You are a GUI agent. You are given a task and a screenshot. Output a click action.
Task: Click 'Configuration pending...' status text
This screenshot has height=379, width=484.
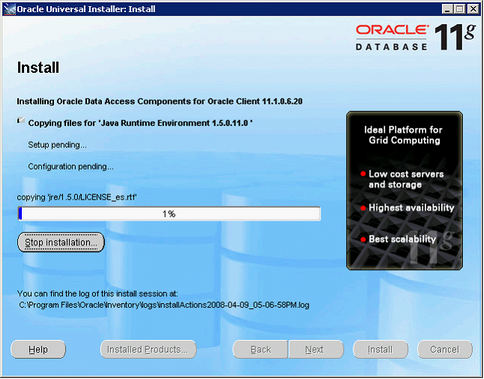coord(71,166)
